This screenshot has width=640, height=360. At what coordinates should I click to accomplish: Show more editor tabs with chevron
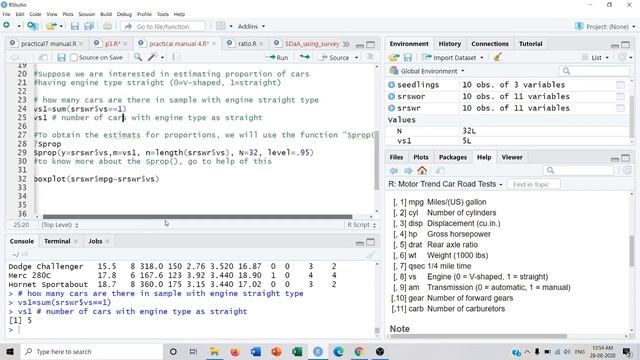(x=346, y=44)
